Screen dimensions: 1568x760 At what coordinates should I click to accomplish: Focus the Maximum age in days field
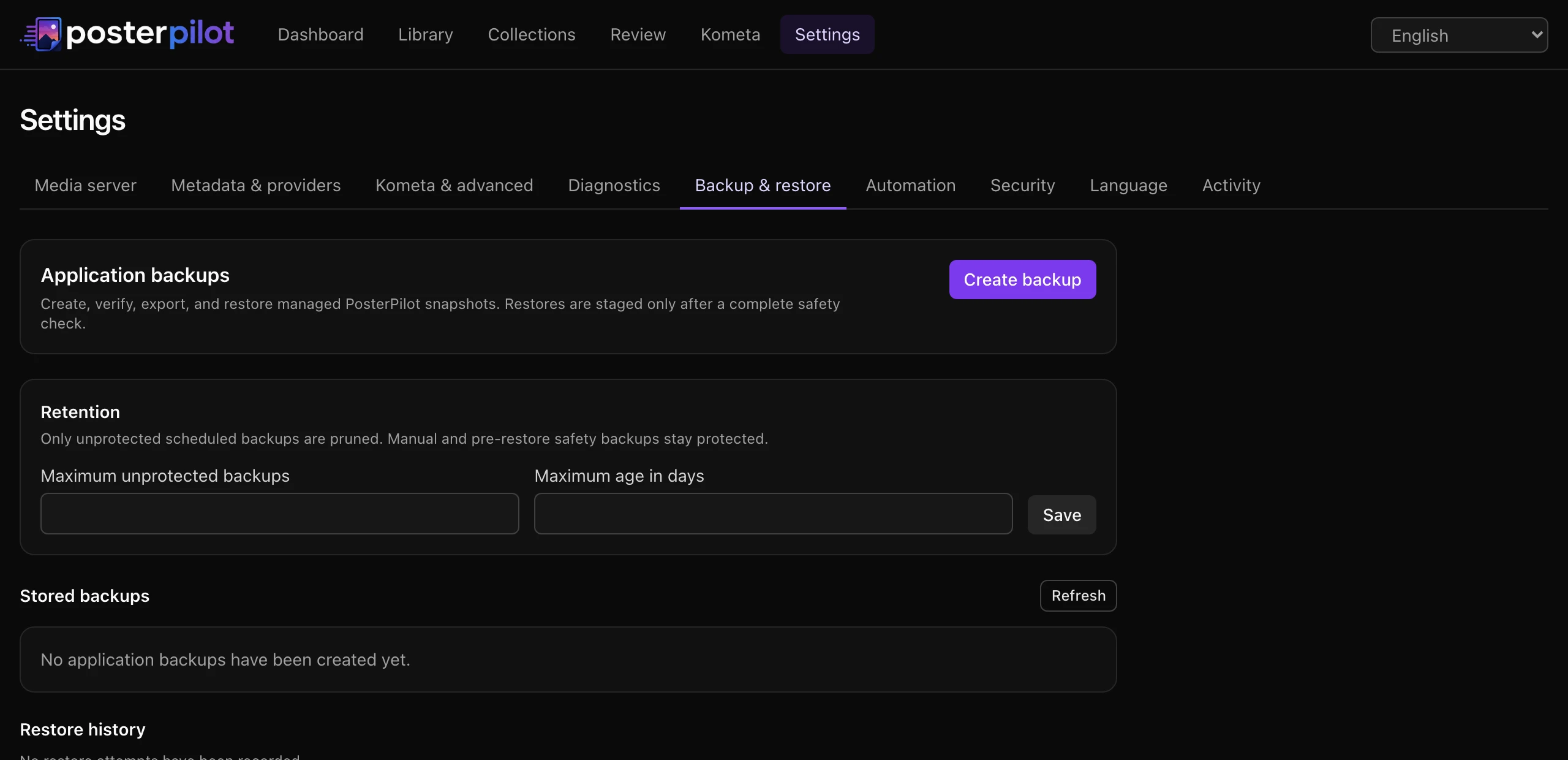coord(773,514)
